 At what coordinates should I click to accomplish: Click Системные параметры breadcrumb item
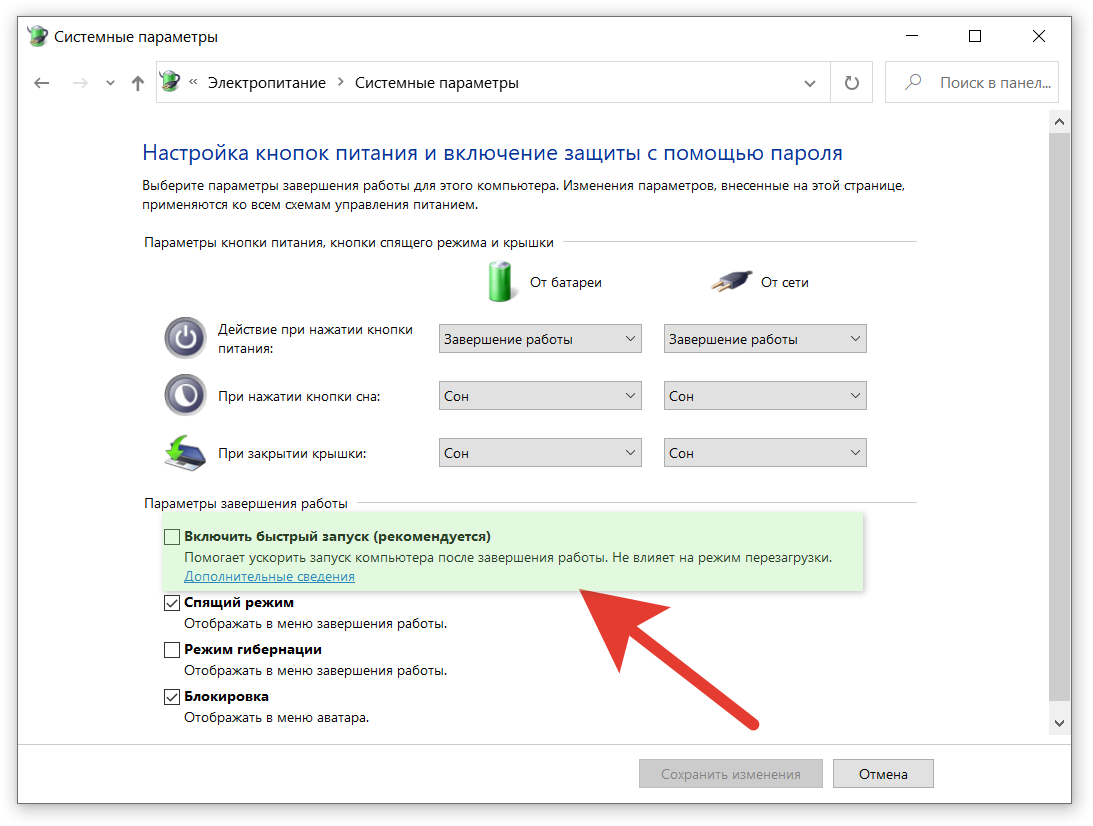pos(437,84)
